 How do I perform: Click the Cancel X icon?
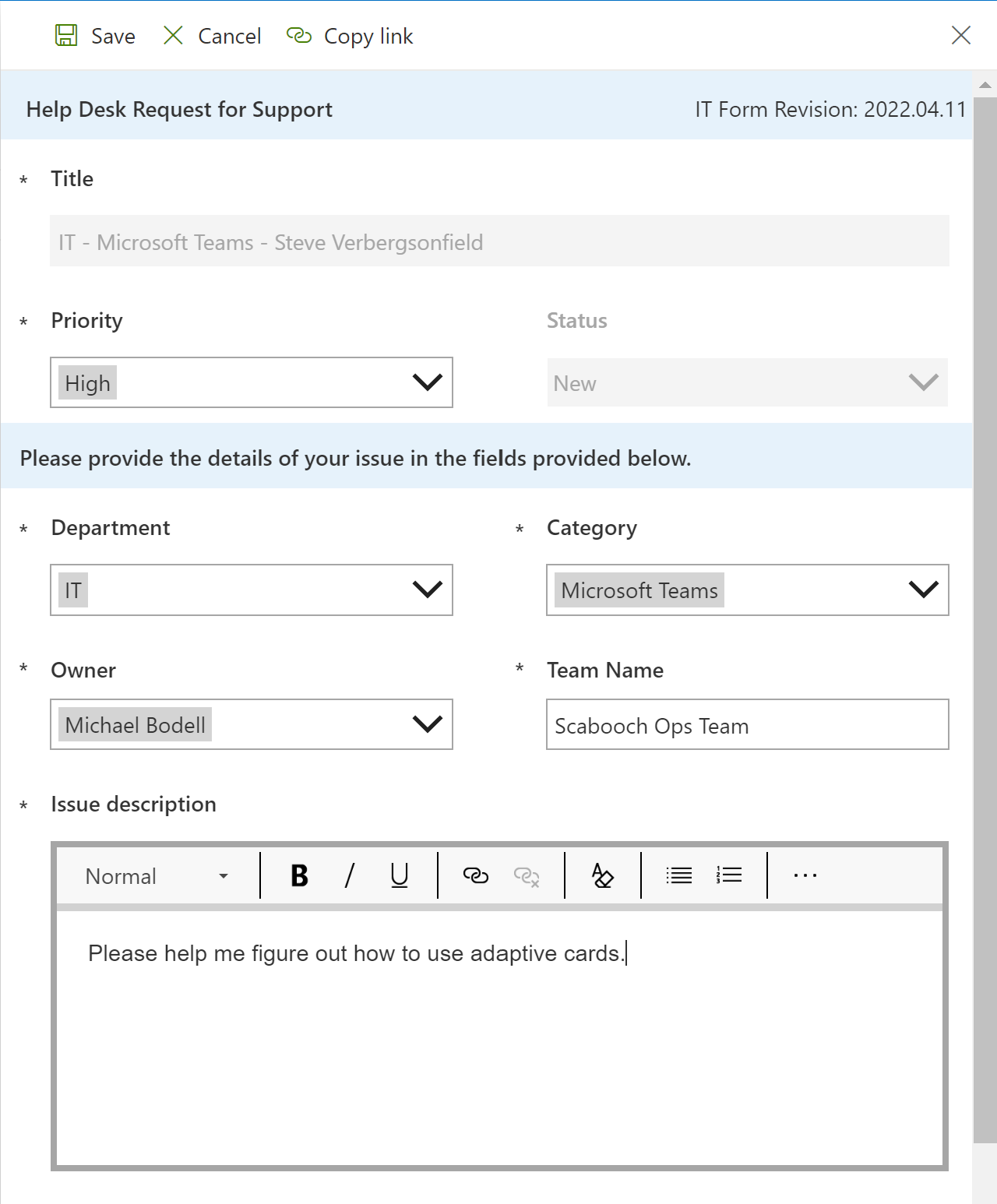pos(173,35)
